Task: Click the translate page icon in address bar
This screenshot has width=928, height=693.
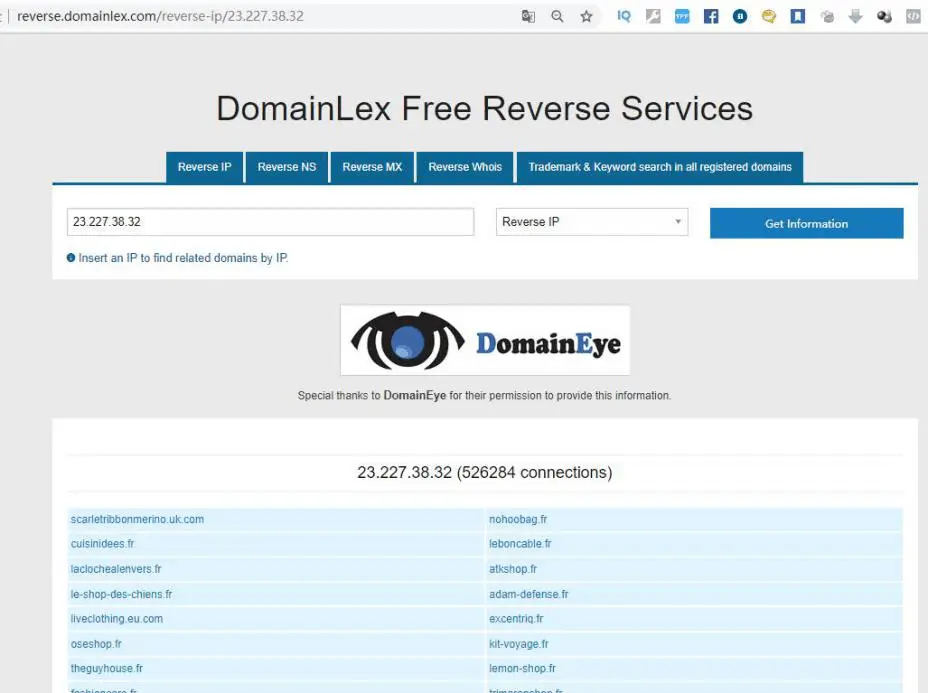Action: 528,16
